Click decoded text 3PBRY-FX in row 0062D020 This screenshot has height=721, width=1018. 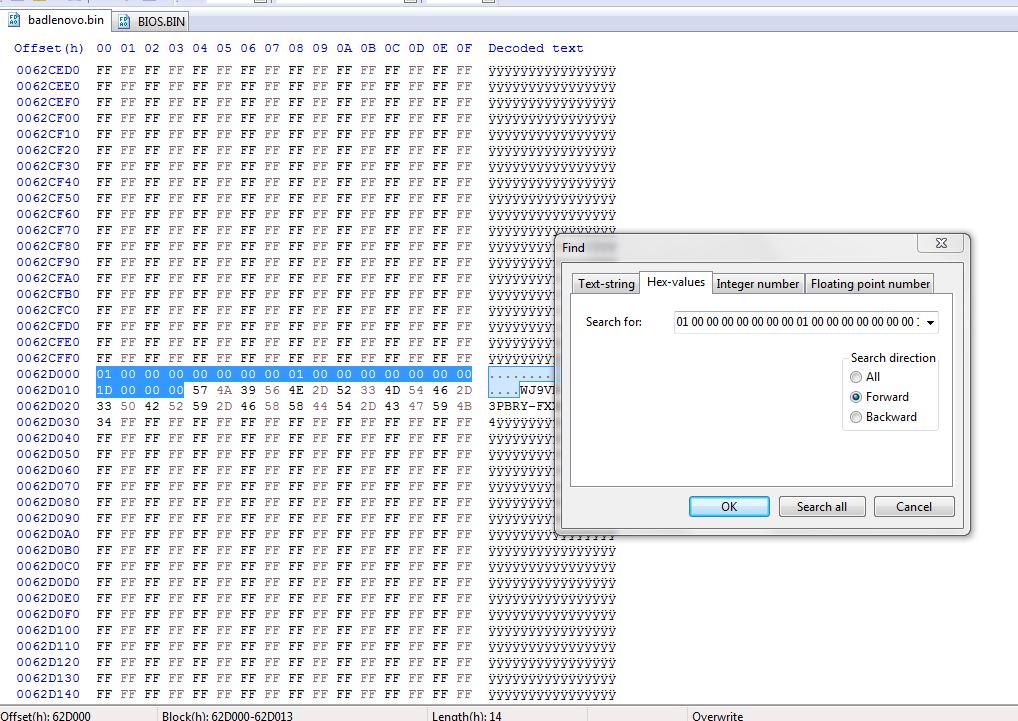(x=521, y=406)
